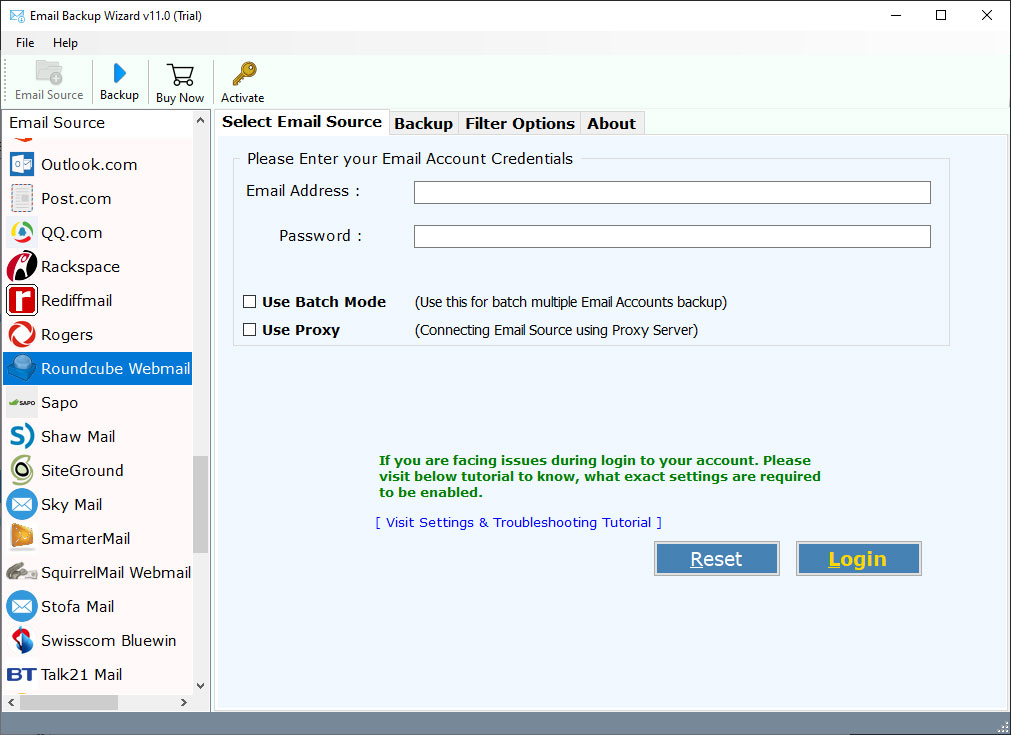
Task: Maximize the Email Backup Wizard window
Action: point(941,15)
